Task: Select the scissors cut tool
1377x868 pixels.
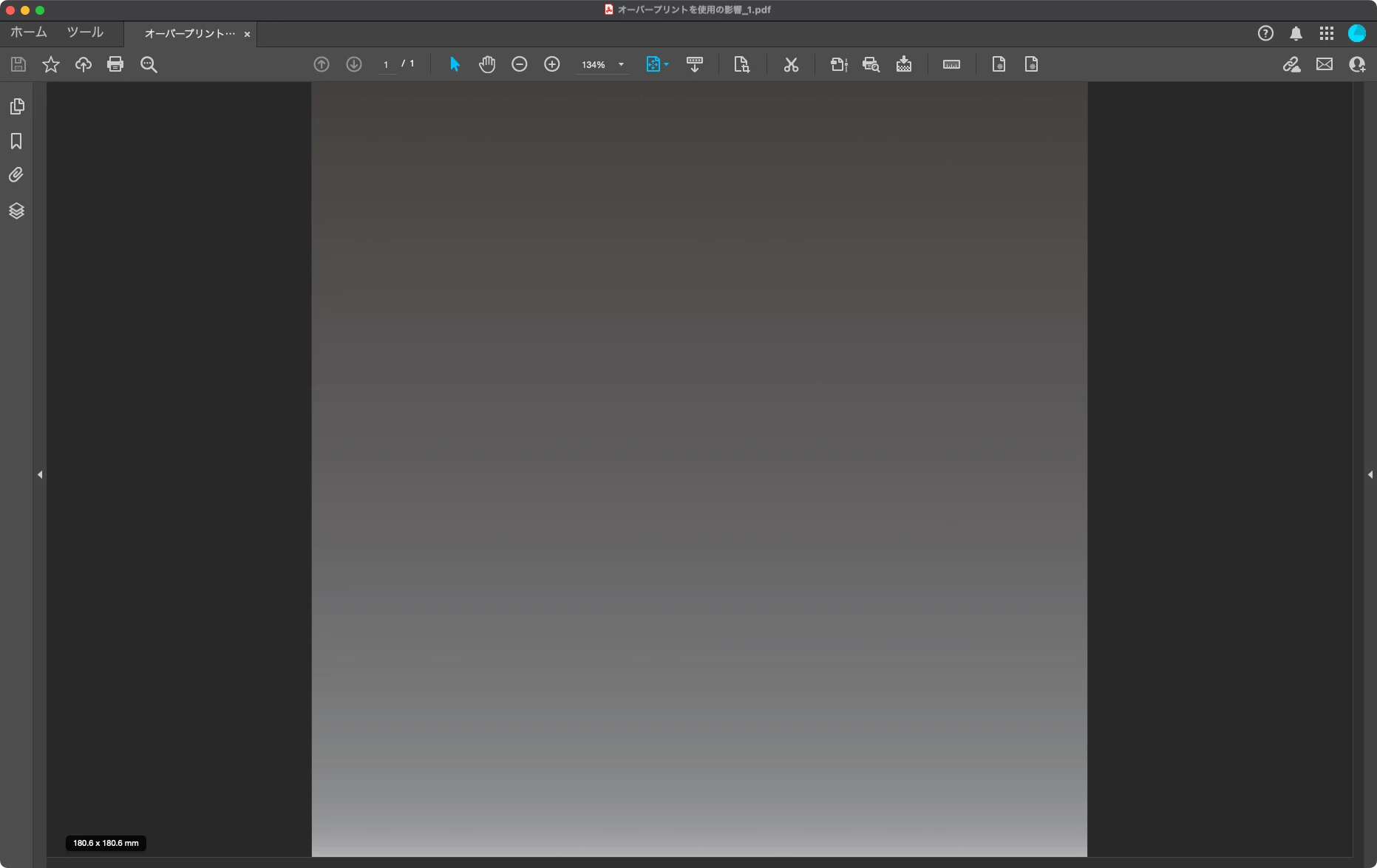Action: point(792,65)
